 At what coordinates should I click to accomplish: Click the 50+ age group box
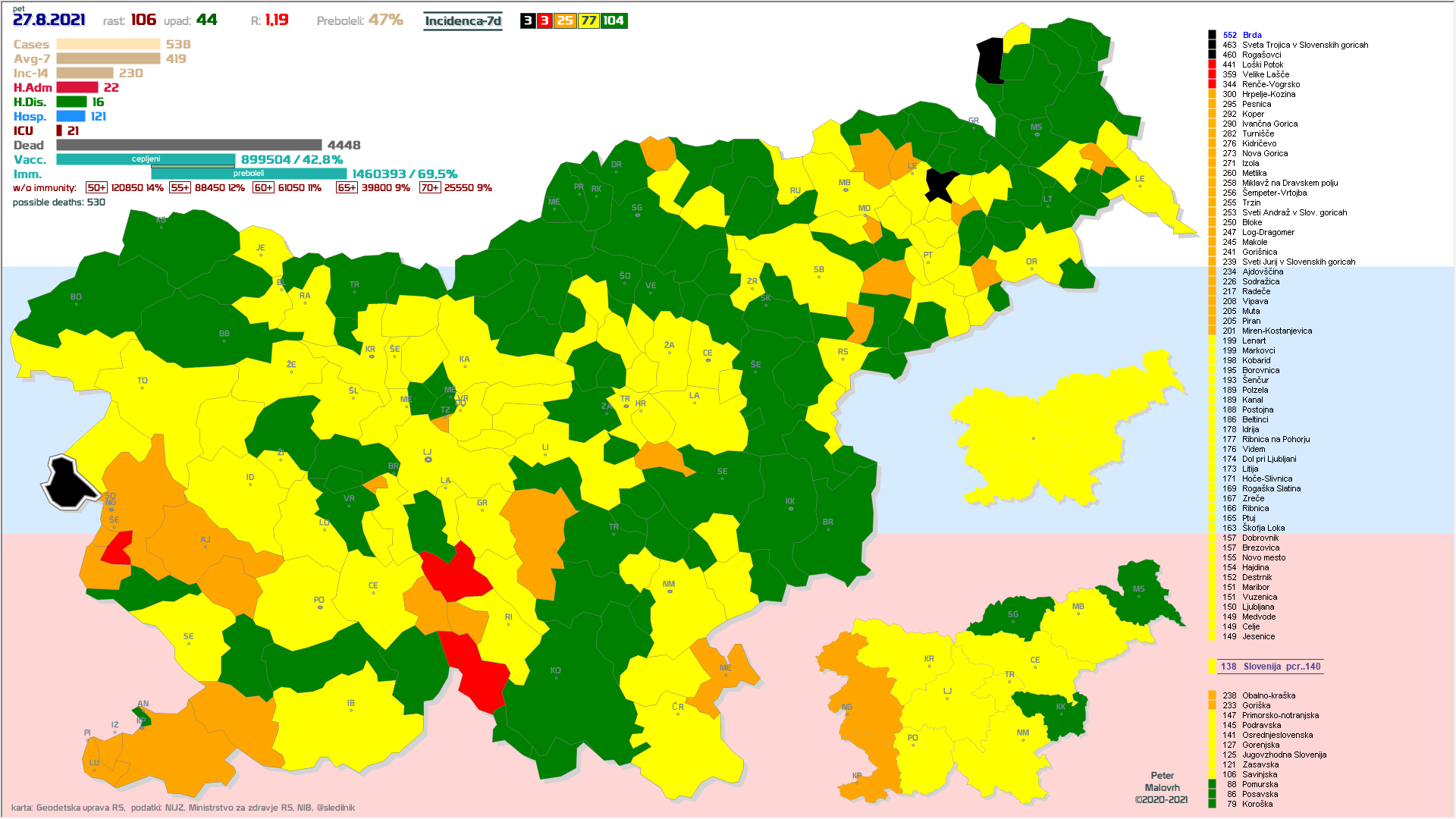click(x=96, y=188)
